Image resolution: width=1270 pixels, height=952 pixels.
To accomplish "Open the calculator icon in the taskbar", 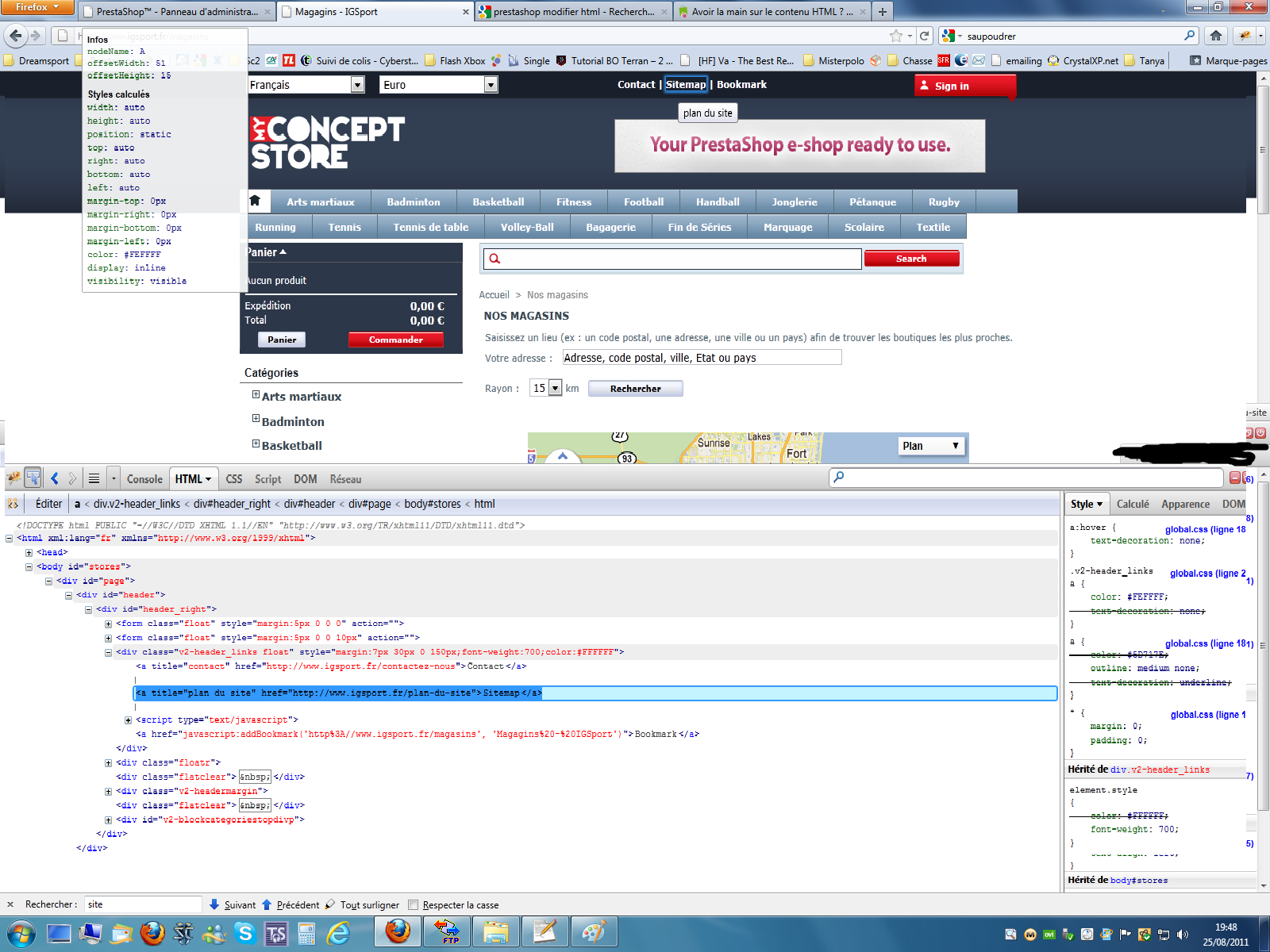I will [x=307, y=934].
